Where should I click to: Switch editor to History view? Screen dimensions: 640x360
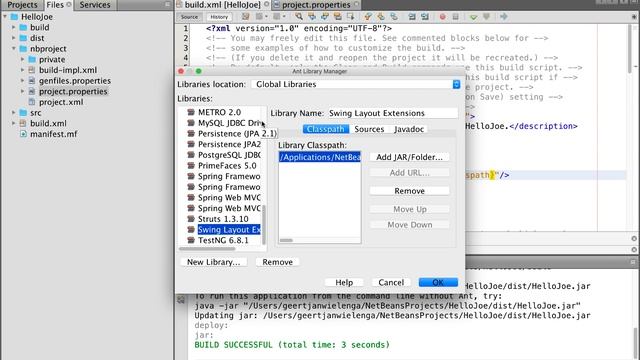click(x=219, y=17)
